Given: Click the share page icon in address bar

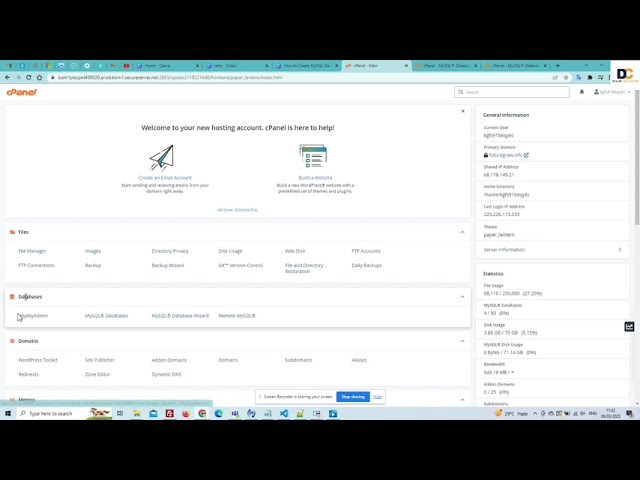Looking at the screenshot, I should coord(555,78).
